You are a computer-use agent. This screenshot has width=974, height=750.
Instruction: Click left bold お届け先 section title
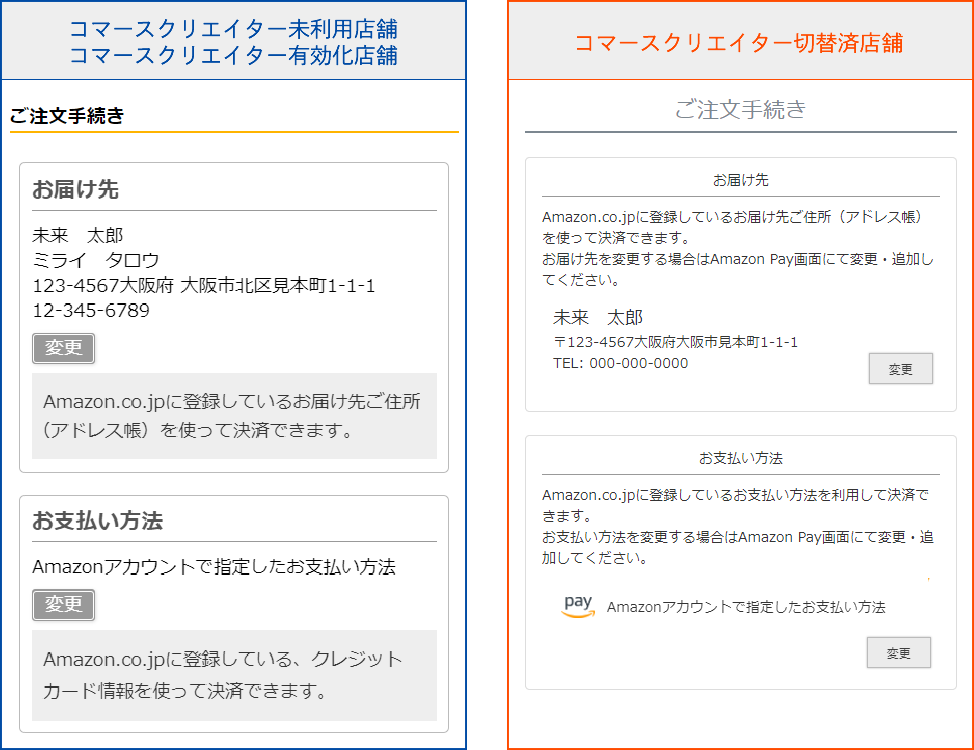(x=75, y=190)
